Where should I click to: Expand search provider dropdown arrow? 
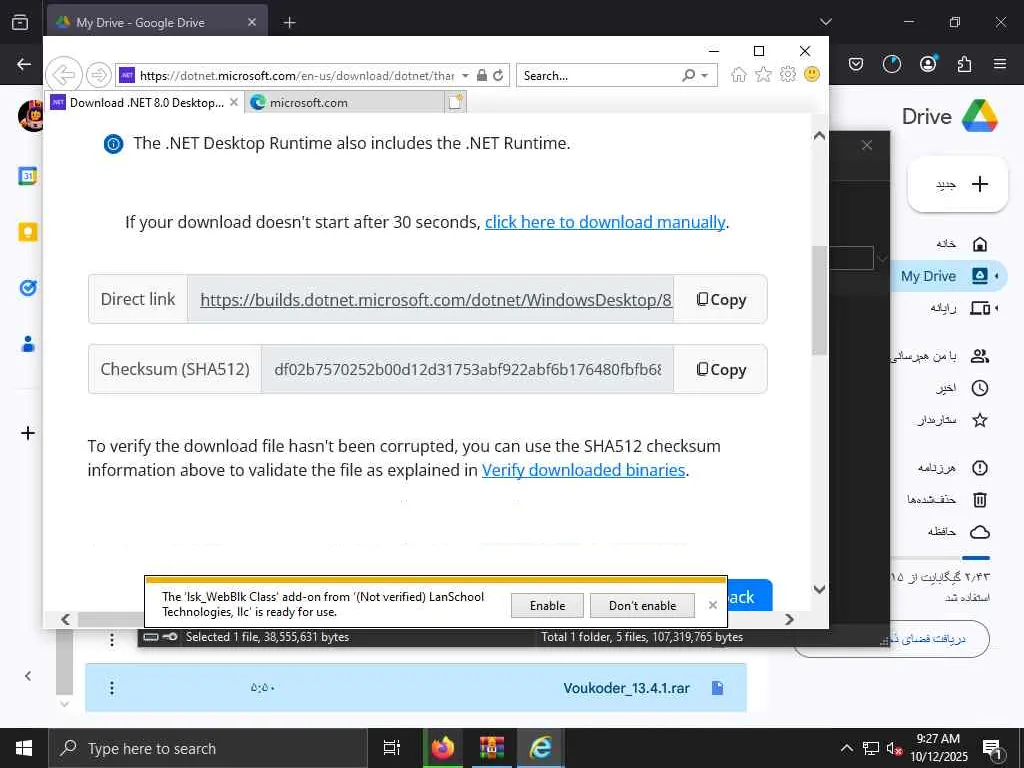(x=705, y=76)
